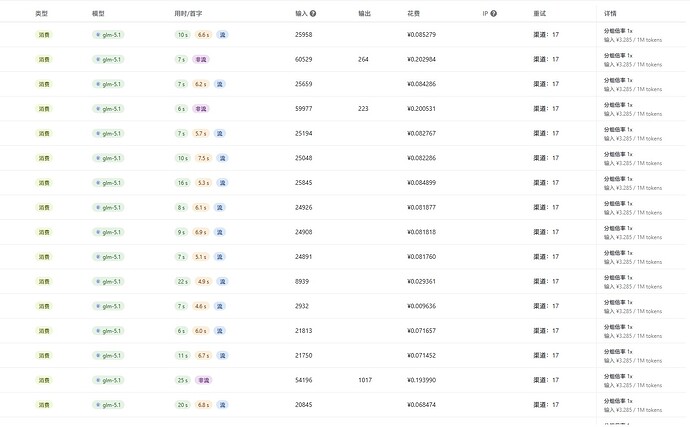
Task: Click the help icon beside 输入 header
Action: click(313, 14)
